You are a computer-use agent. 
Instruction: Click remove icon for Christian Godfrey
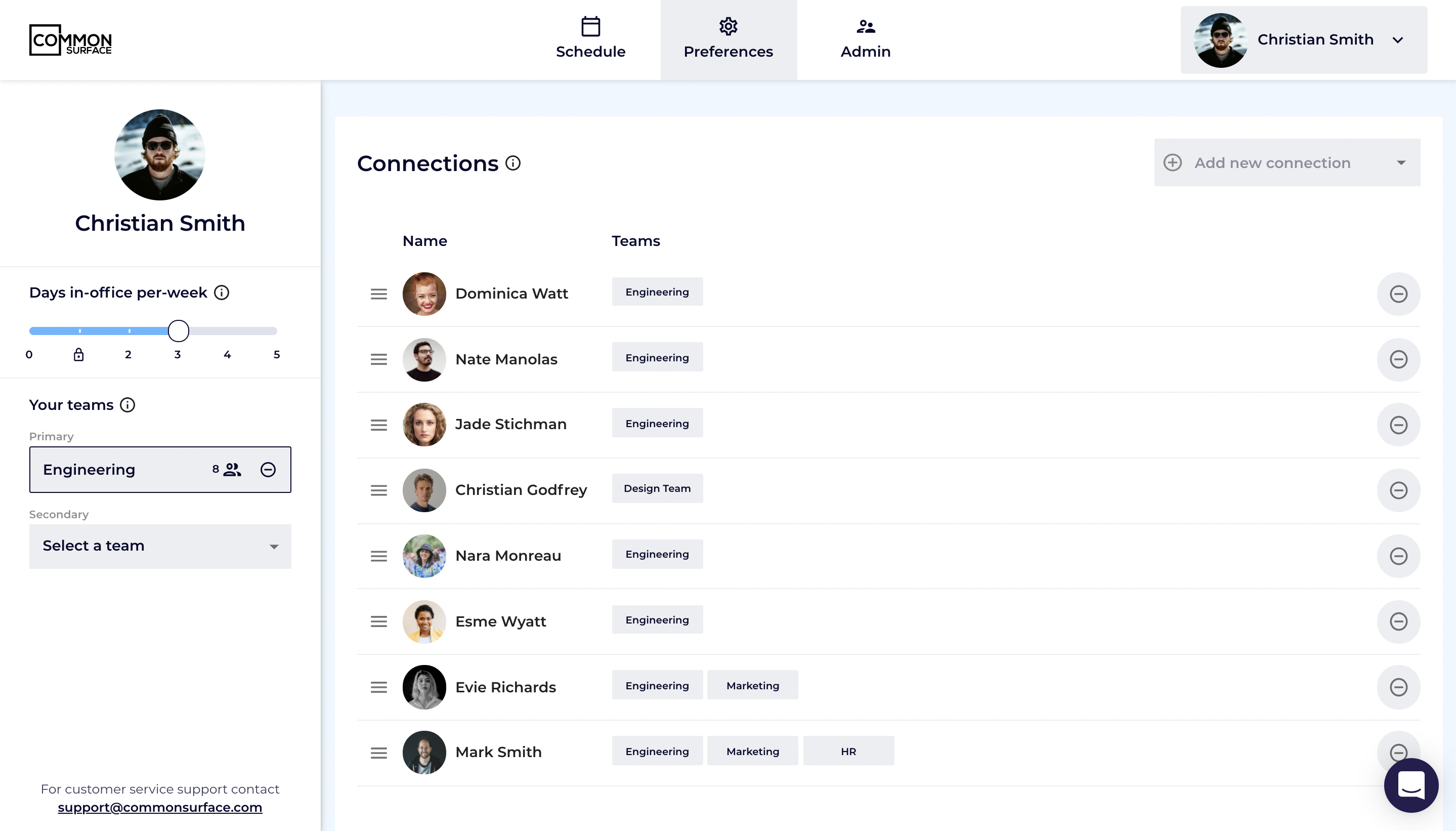click(1398, 490)
